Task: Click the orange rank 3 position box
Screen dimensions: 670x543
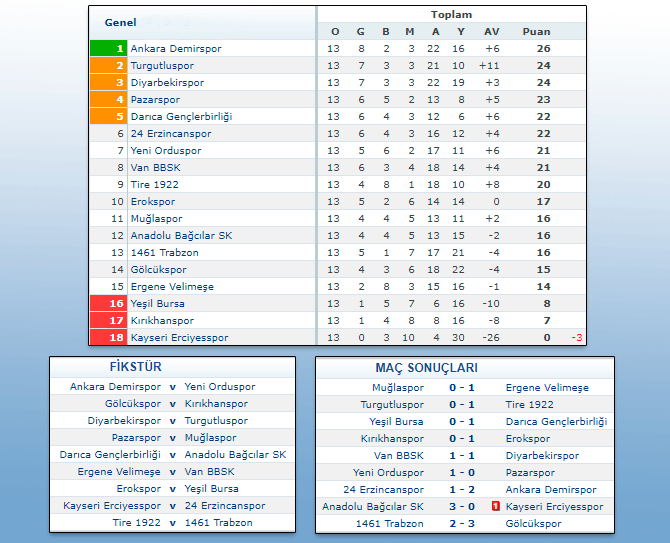Action: click(108, 82)
